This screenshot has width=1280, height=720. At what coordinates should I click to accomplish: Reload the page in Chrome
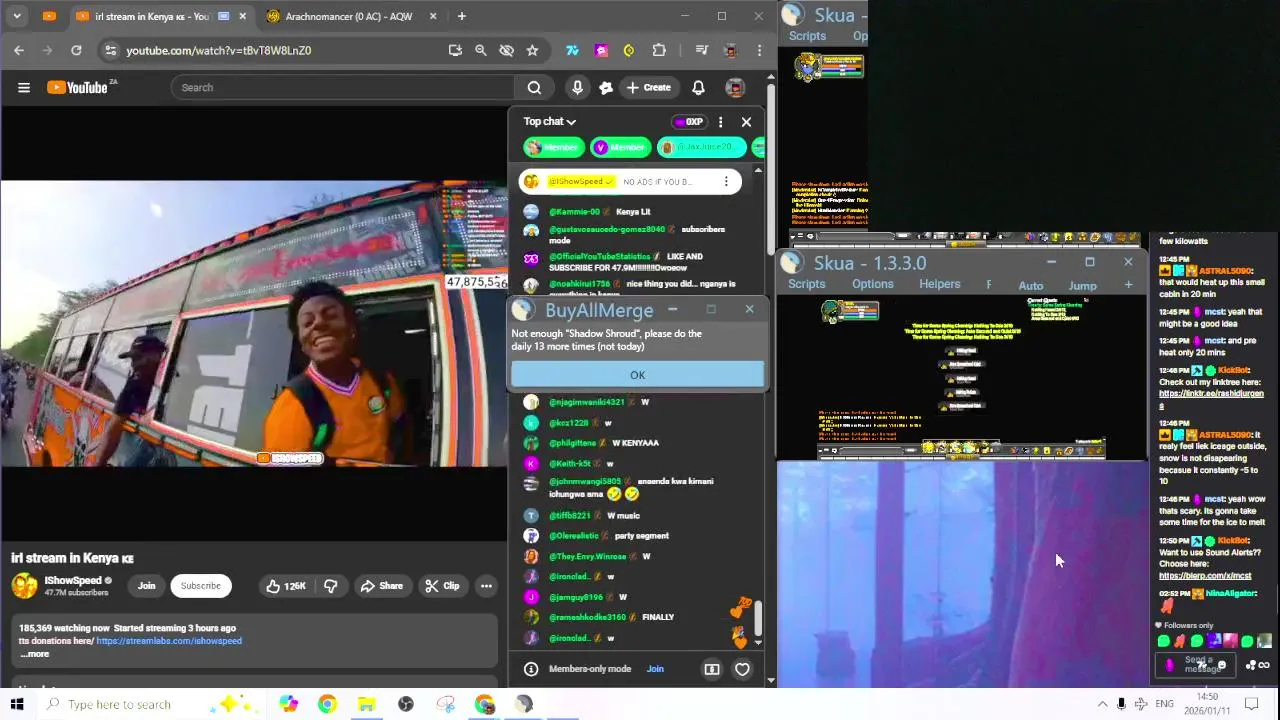pos(76,50)
